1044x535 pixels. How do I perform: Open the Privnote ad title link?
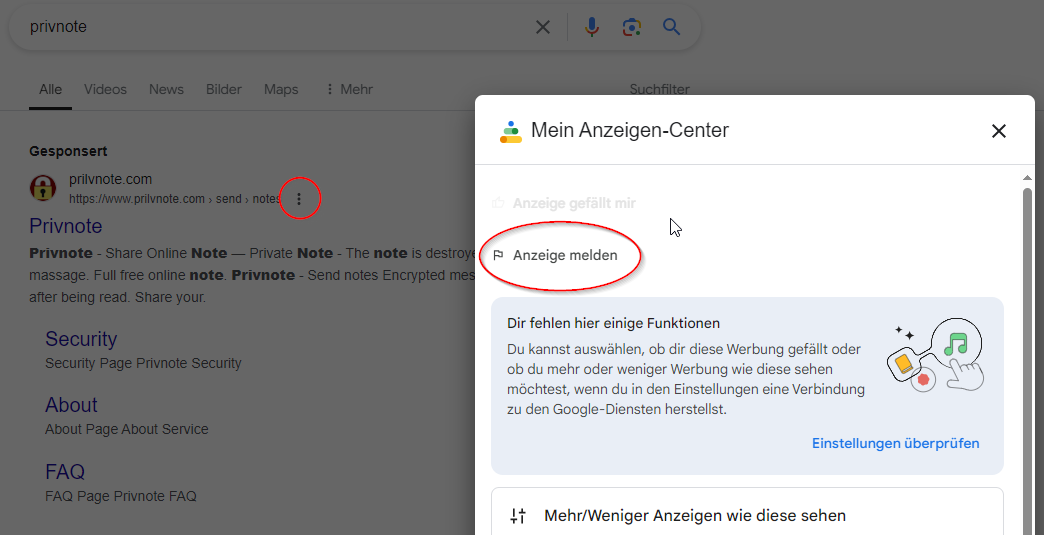click(66, 226)
